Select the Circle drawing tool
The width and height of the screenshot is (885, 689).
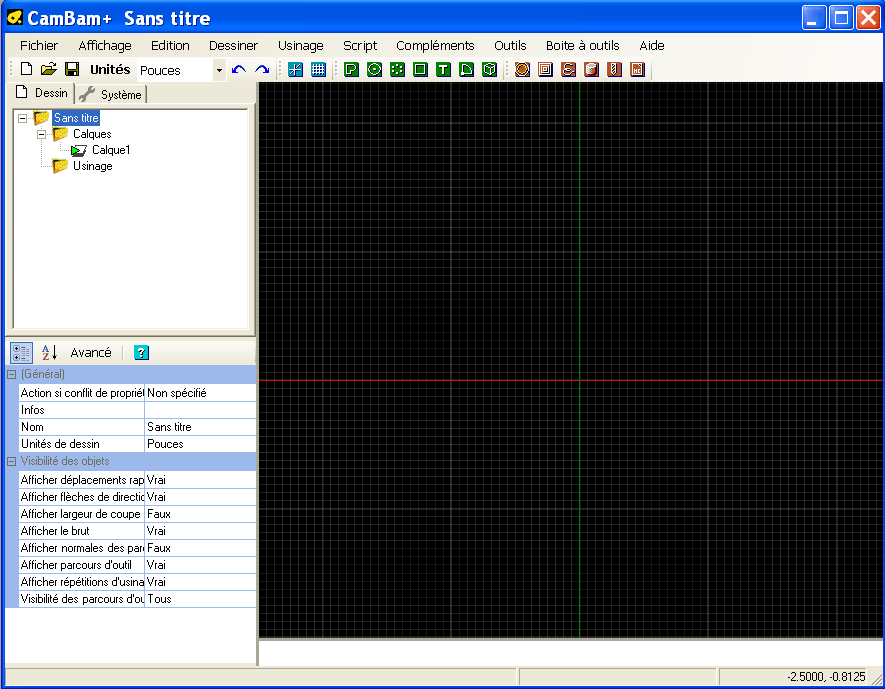click(x=374, y=69)
